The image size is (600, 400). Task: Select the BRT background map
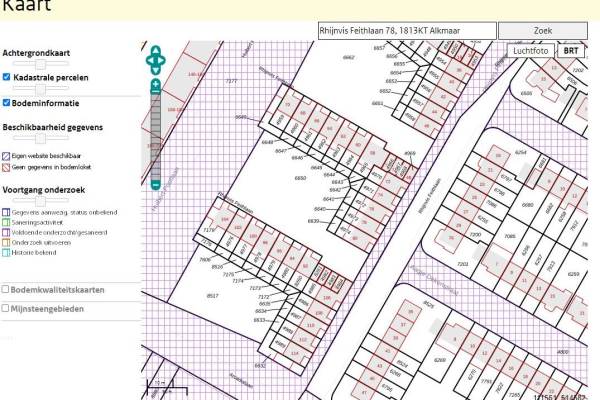[x=571, y=50]
